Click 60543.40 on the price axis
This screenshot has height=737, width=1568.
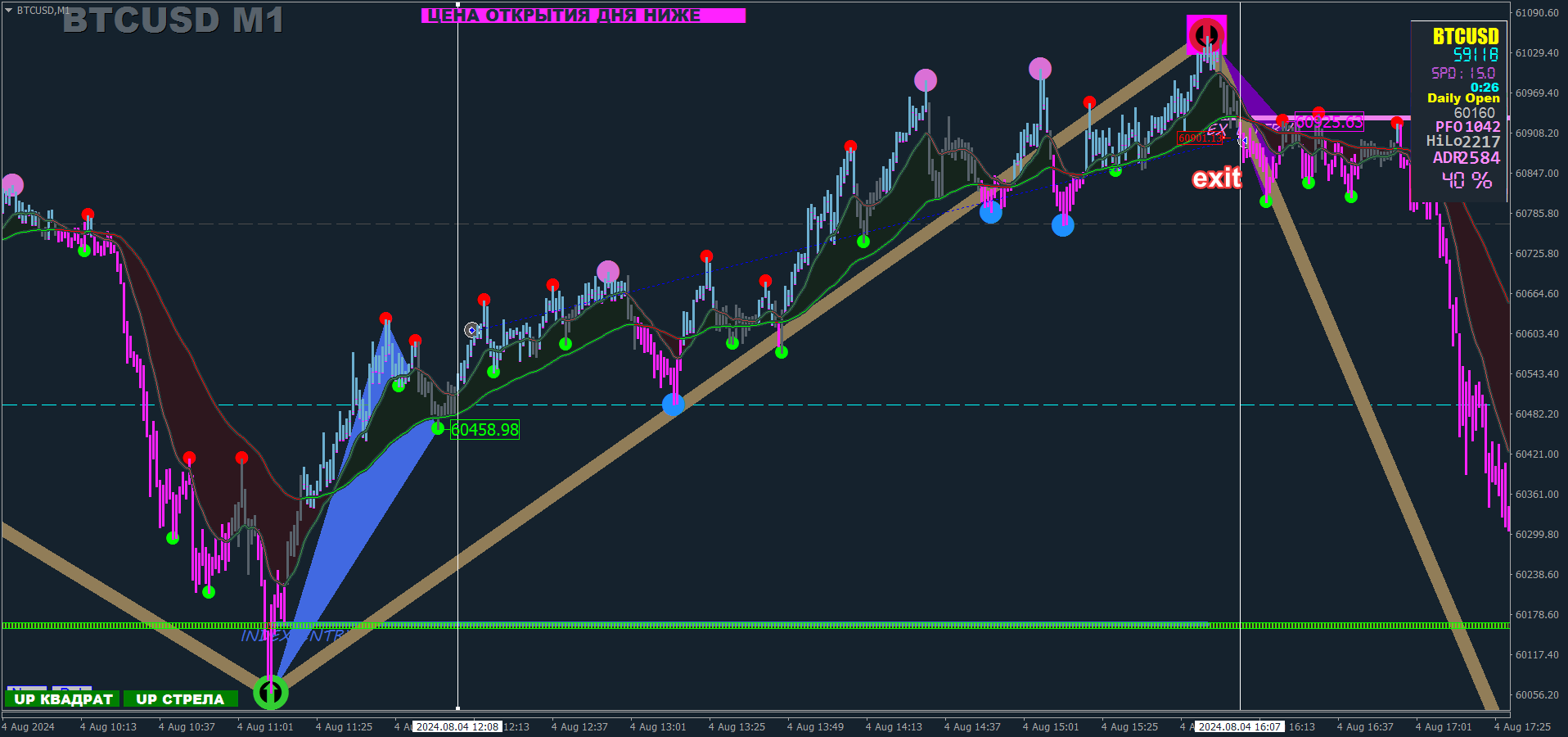(x=1537, y=374)
